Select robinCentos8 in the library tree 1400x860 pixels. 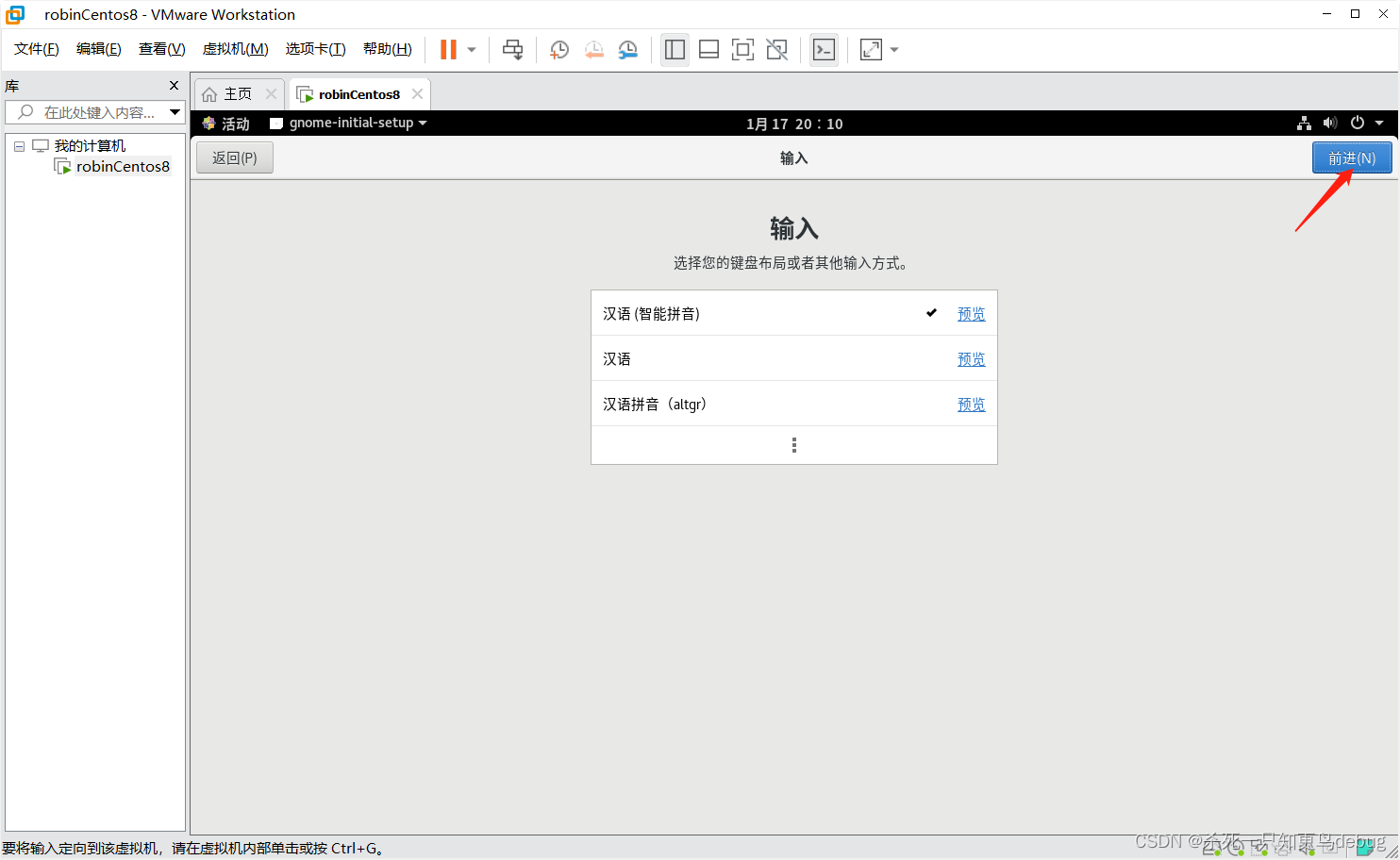coord(123,167)
